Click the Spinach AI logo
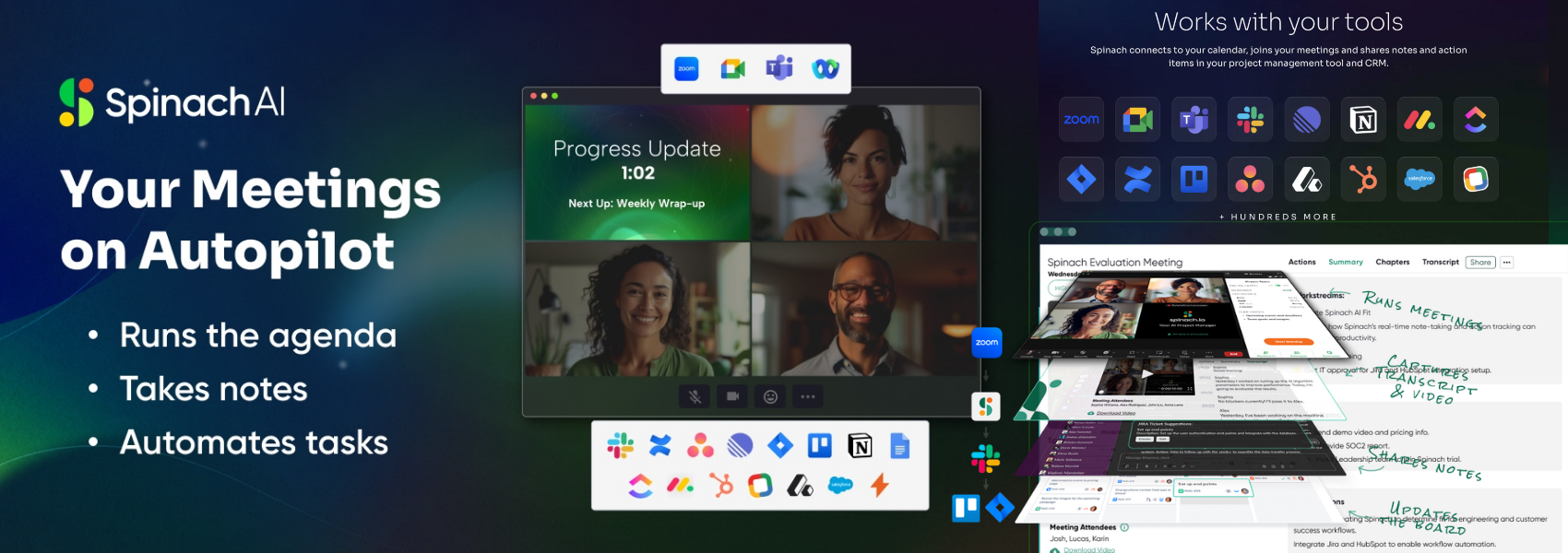Image resolution: width=1568 pixels, height=553 pixels. click(172, 102)
